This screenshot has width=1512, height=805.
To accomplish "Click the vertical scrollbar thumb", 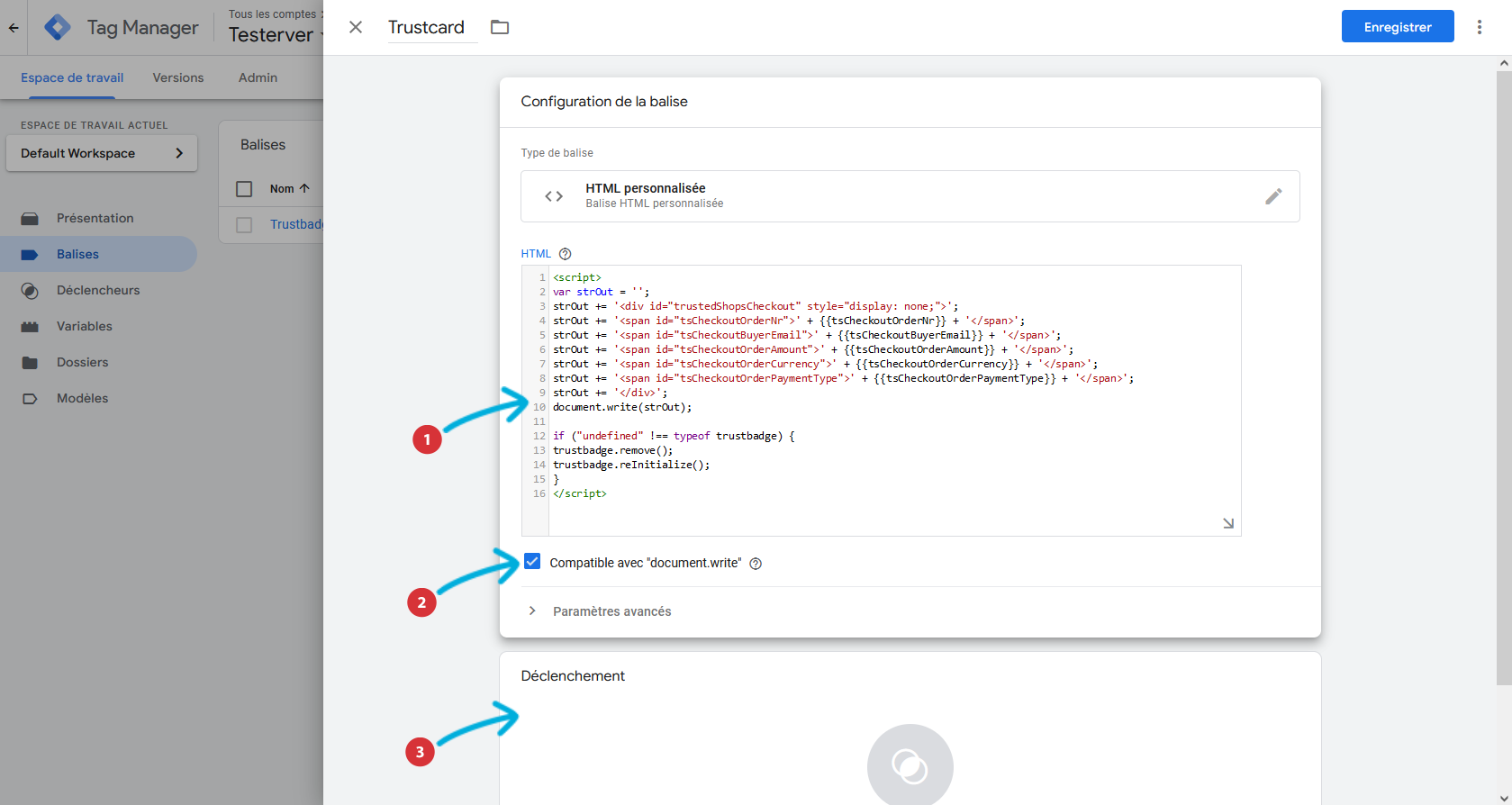I will pos(1504,378).
